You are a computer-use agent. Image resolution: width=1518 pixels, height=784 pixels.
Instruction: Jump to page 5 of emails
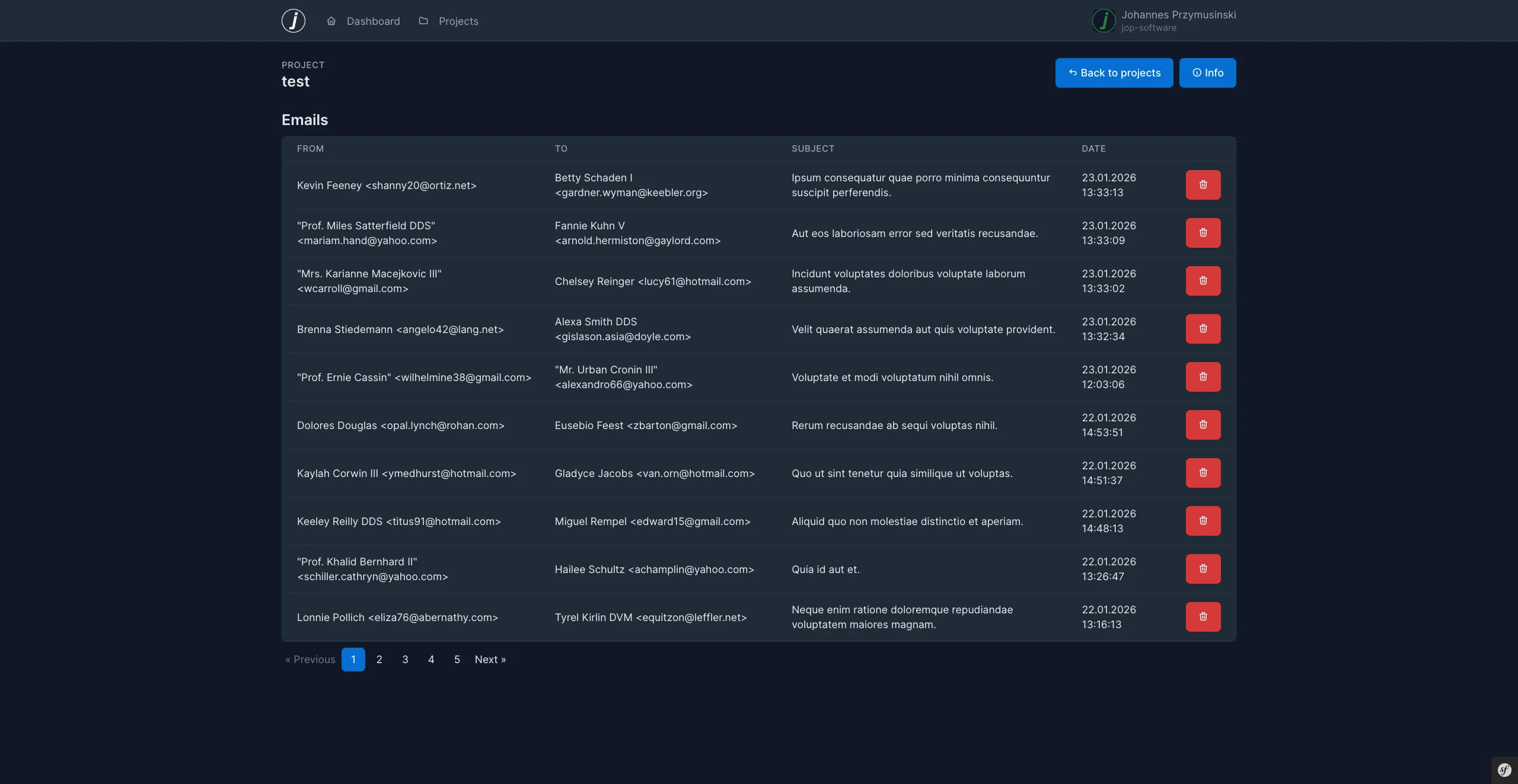(x=457, y=660)
